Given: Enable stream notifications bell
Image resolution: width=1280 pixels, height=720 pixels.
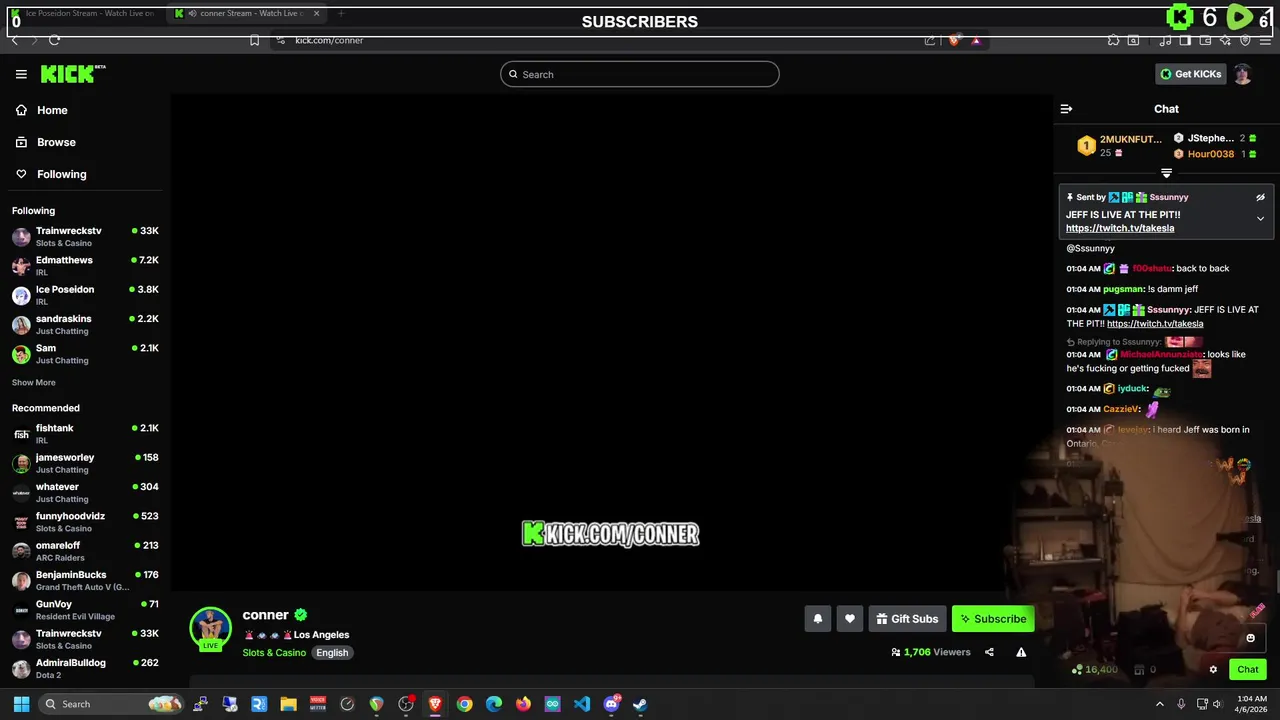Looking at the screenshot, I should (817, 619).
